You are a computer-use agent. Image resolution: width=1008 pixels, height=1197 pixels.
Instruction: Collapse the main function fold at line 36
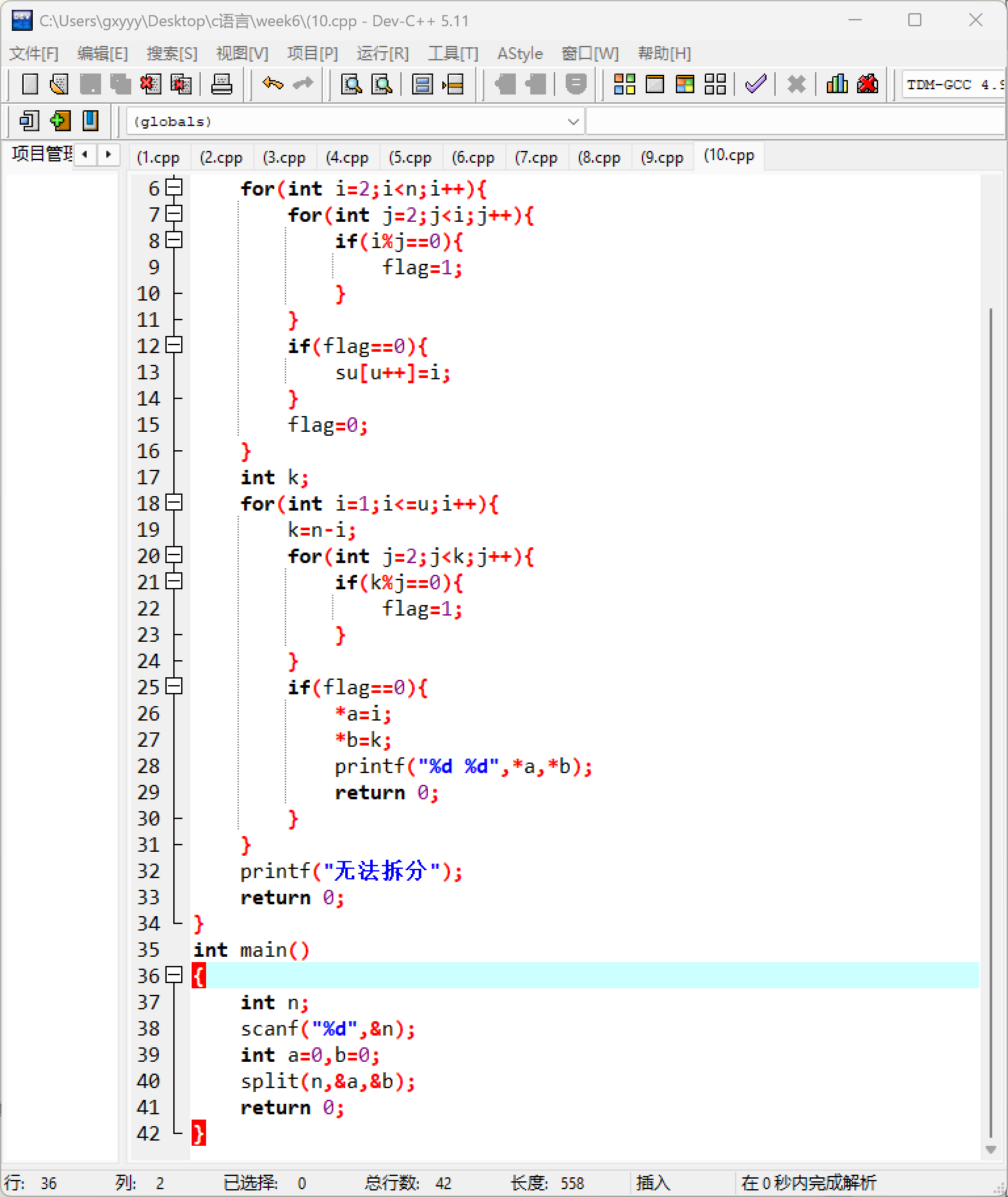[174, 975]
